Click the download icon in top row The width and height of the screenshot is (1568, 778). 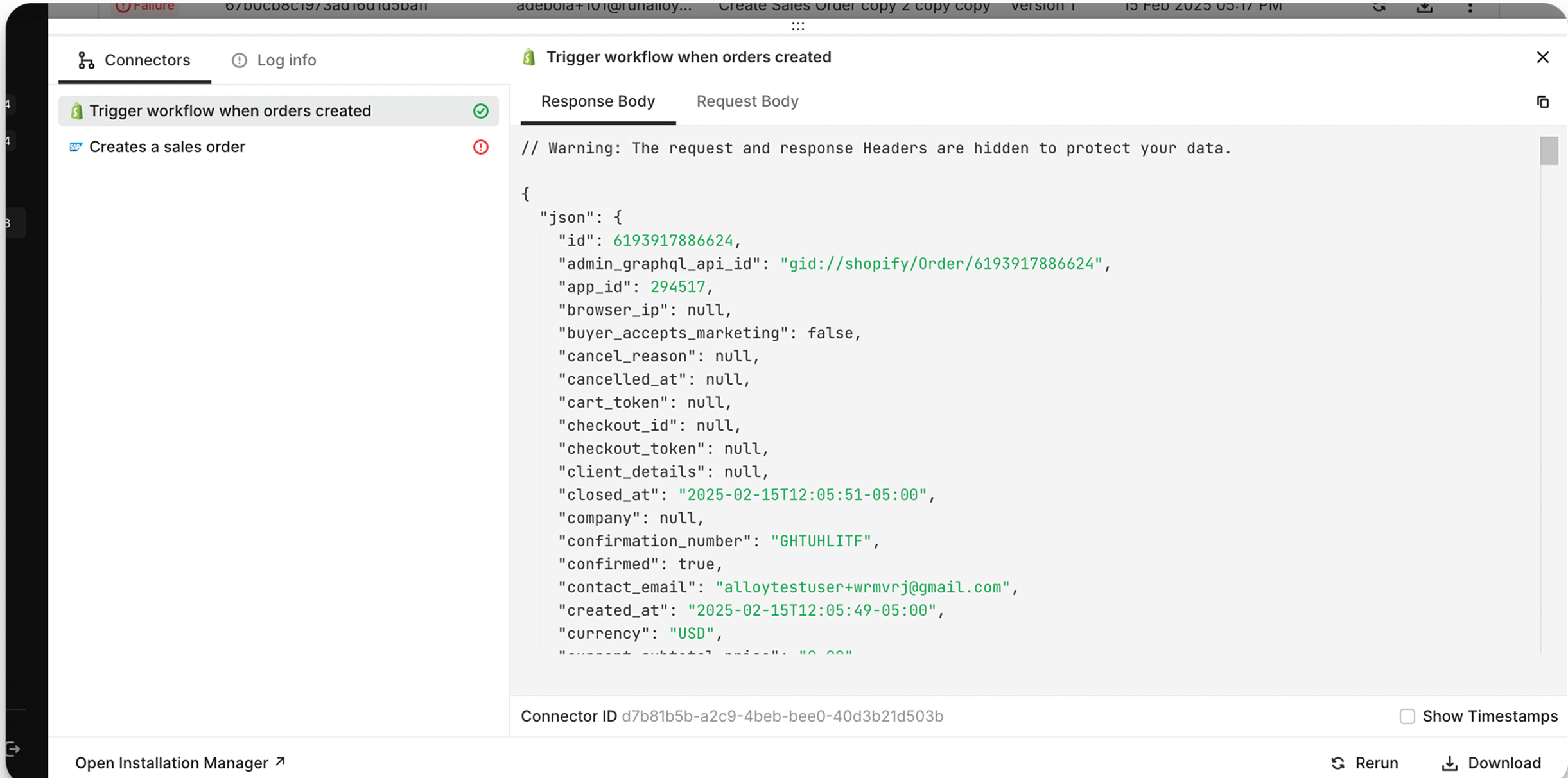pos(1425,7)
